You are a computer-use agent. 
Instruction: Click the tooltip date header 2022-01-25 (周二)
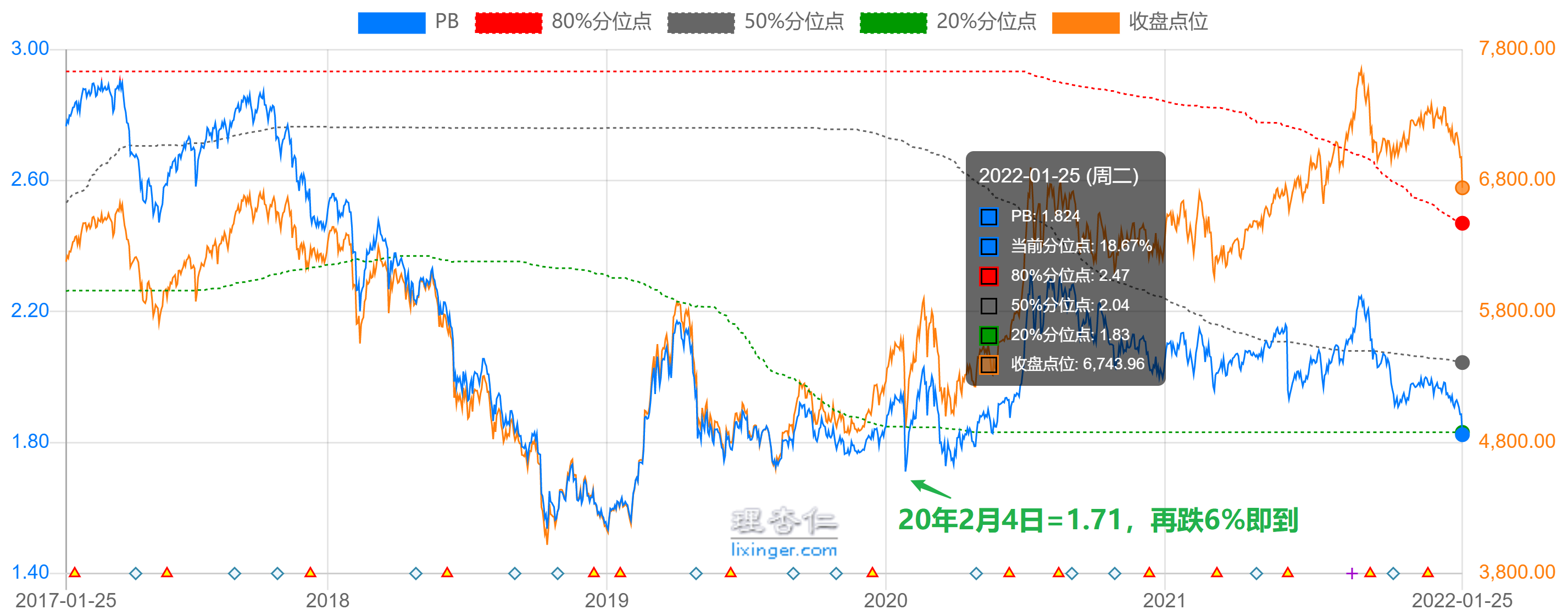[x=1058, y=176]
